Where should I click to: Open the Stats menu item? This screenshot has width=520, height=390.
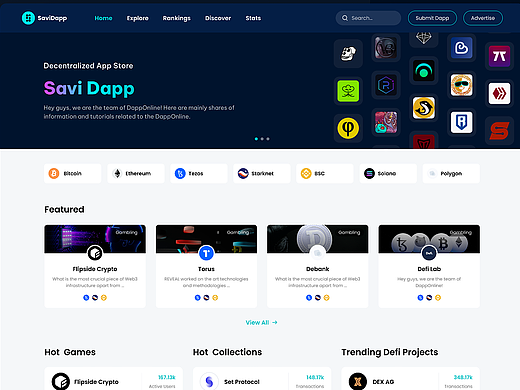(x=253, y=18)
